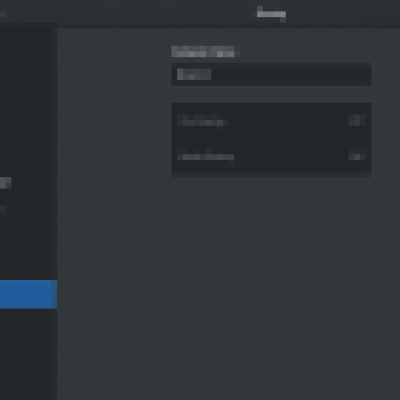Screen dimensions: 400x400
Task: Open the second row in the settings list
Action: [x=271, y=157]
